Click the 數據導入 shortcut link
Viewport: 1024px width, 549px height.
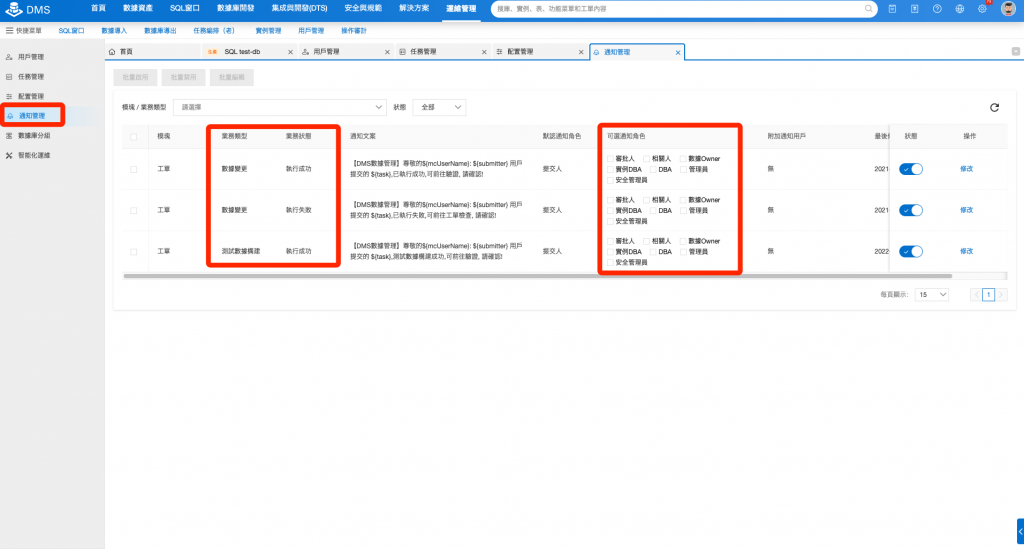114,31
